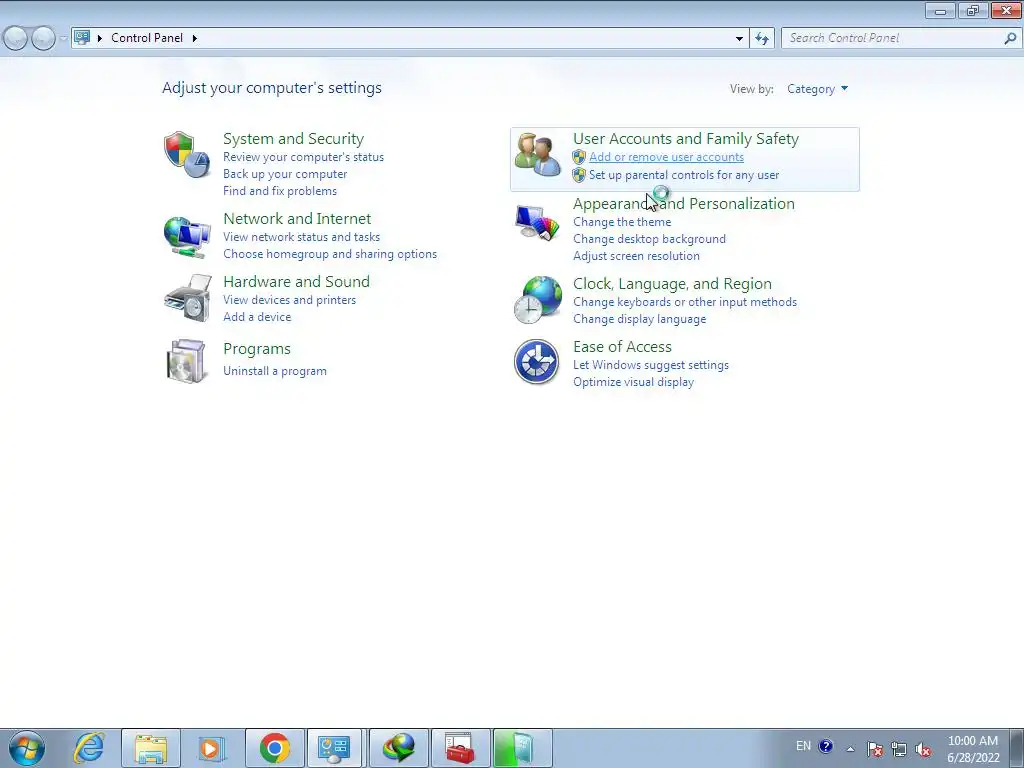
Task: Click Adjust screen resolution
Action: coord(636,256)
